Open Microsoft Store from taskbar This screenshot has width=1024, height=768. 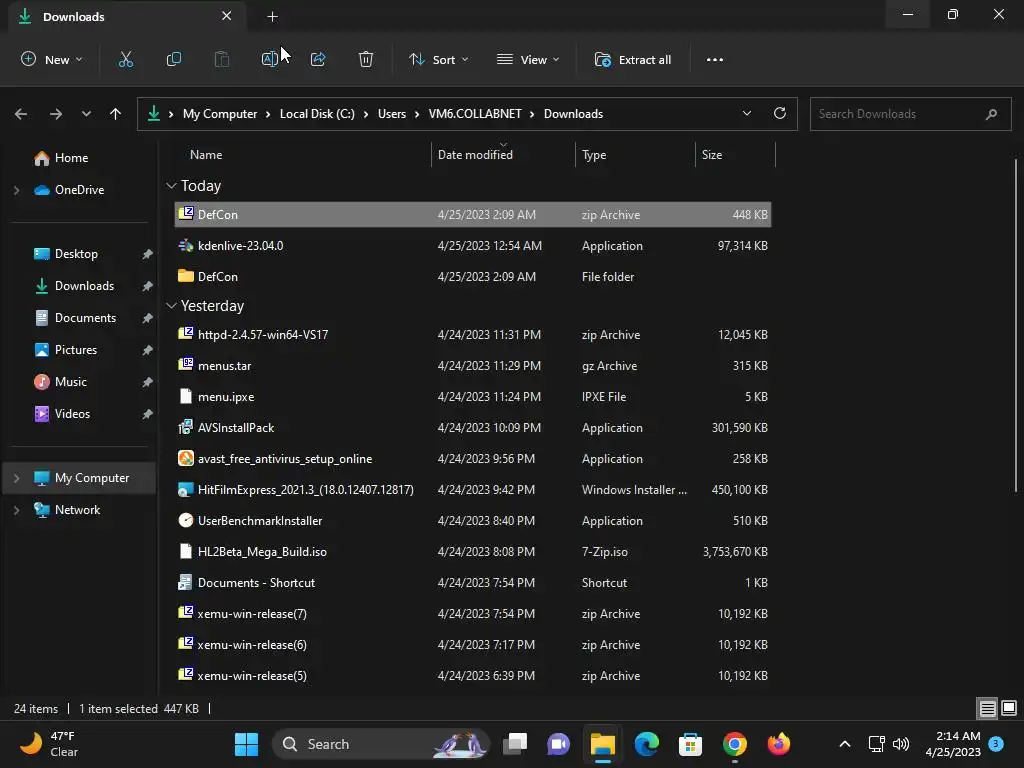690,744
